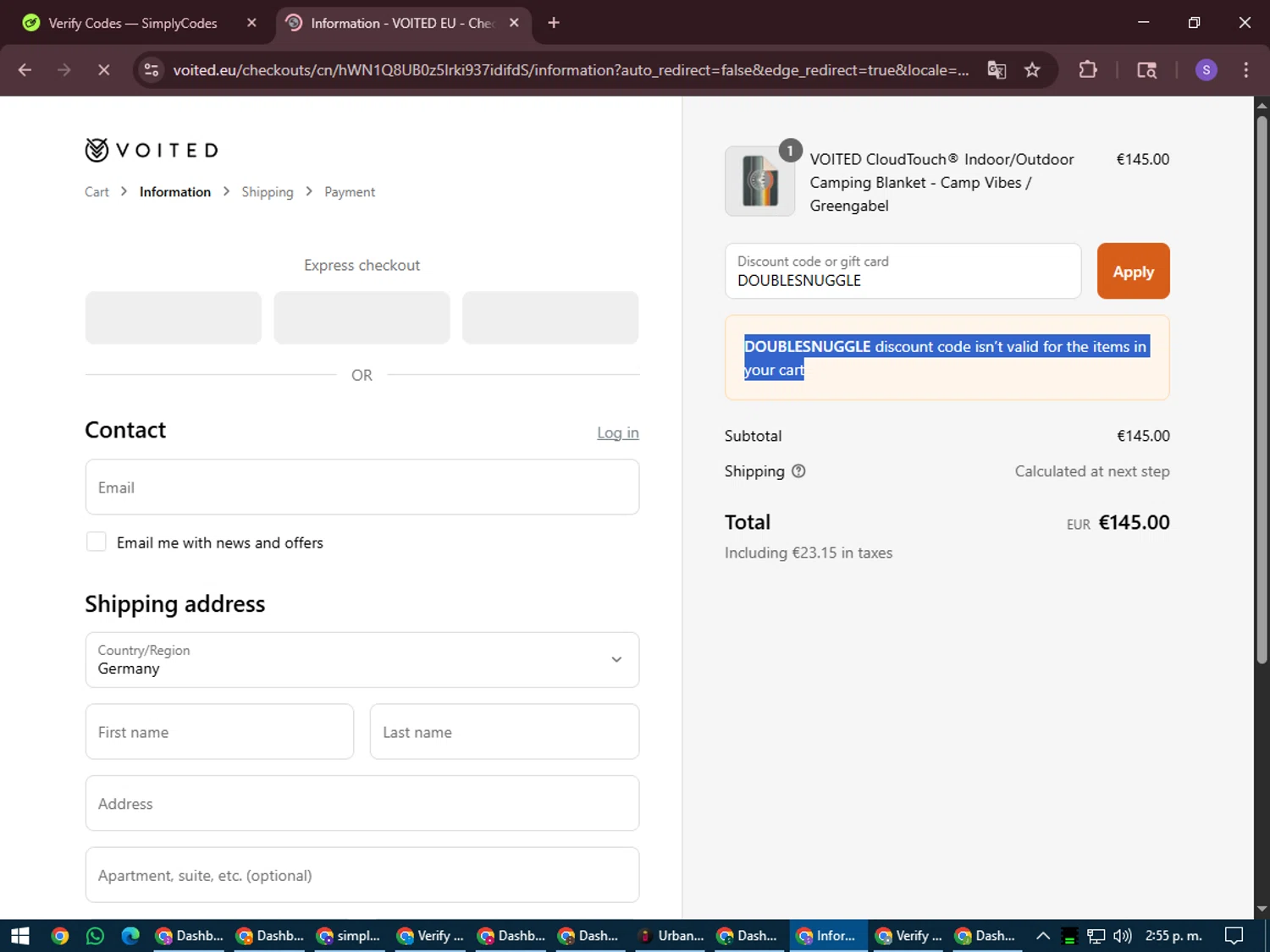Click the First name field
The height and width of the screenshot is (952, 1270).
(x=219, y=732)
